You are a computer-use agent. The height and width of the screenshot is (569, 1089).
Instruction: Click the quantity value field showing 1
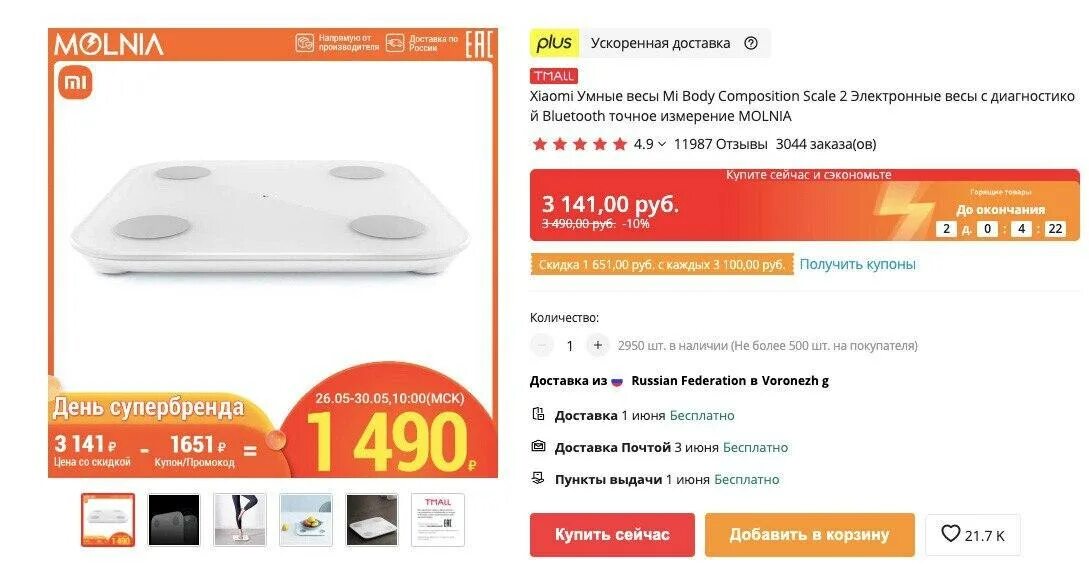point(570,346)
